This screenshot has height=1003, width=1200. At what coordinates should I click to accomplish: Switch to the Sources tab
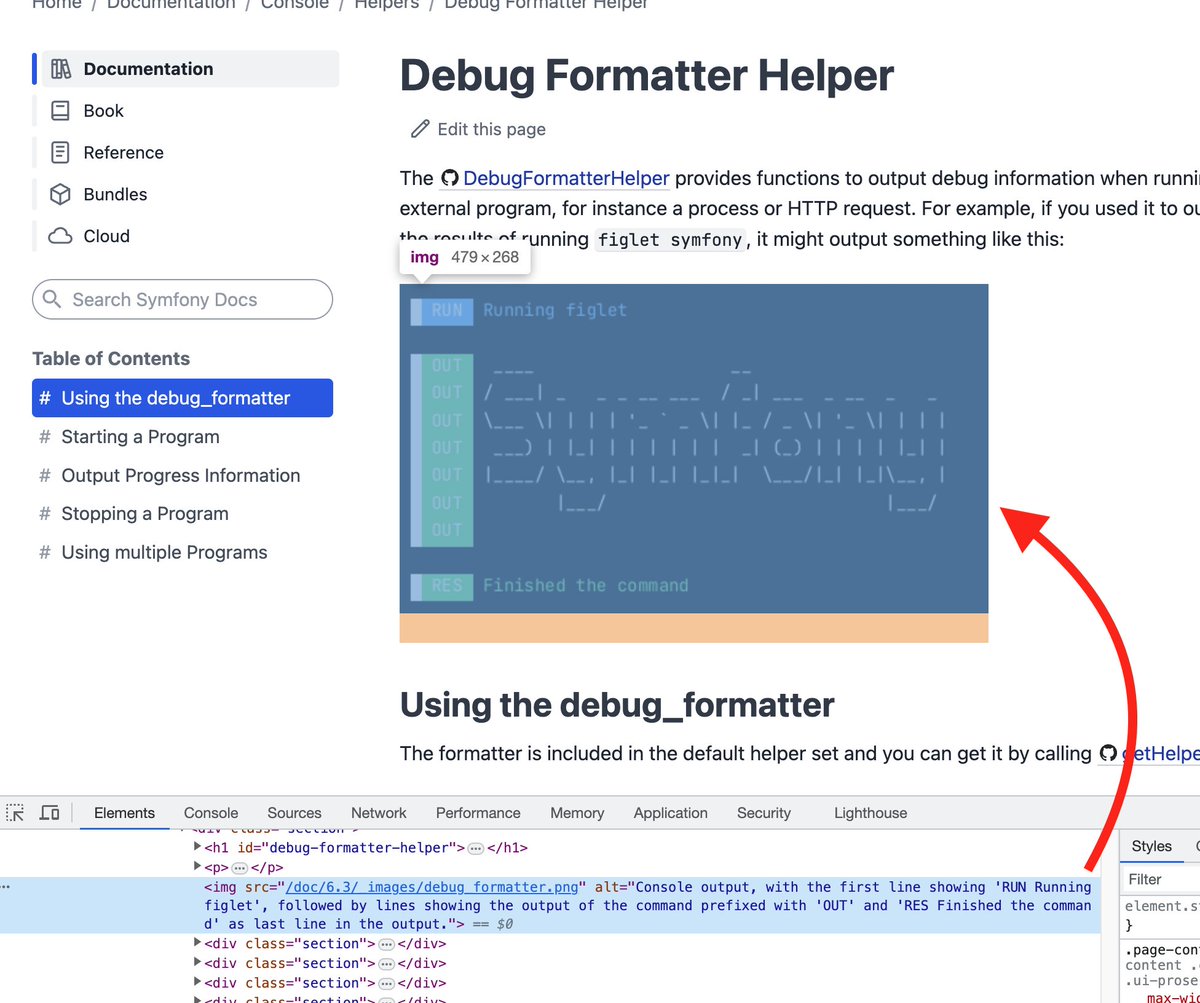pyautogui.click(x=294, y=813)
